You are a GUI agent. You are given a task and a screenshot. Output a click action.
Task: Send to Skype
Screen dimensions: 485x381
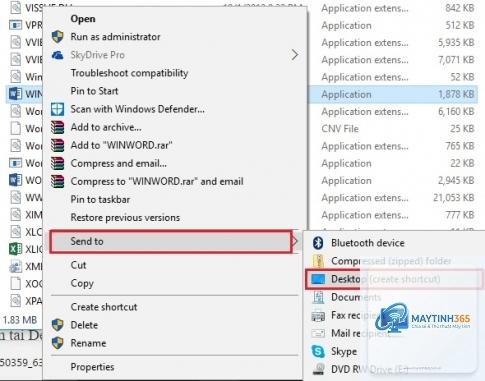point(344,351)
